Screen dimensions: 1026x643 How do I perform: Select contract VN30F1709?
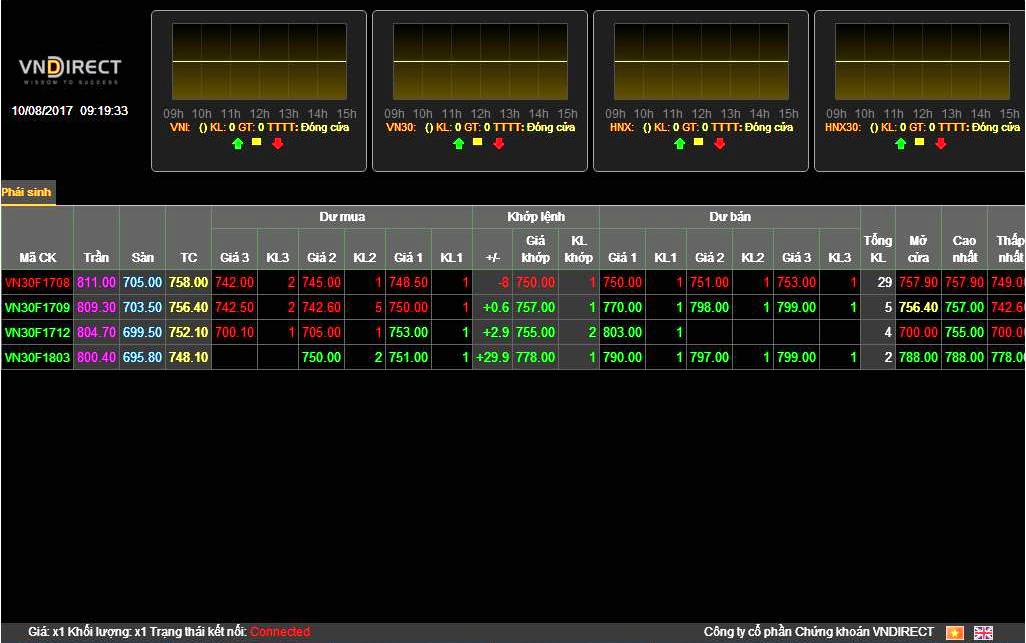tap(37, 307)
